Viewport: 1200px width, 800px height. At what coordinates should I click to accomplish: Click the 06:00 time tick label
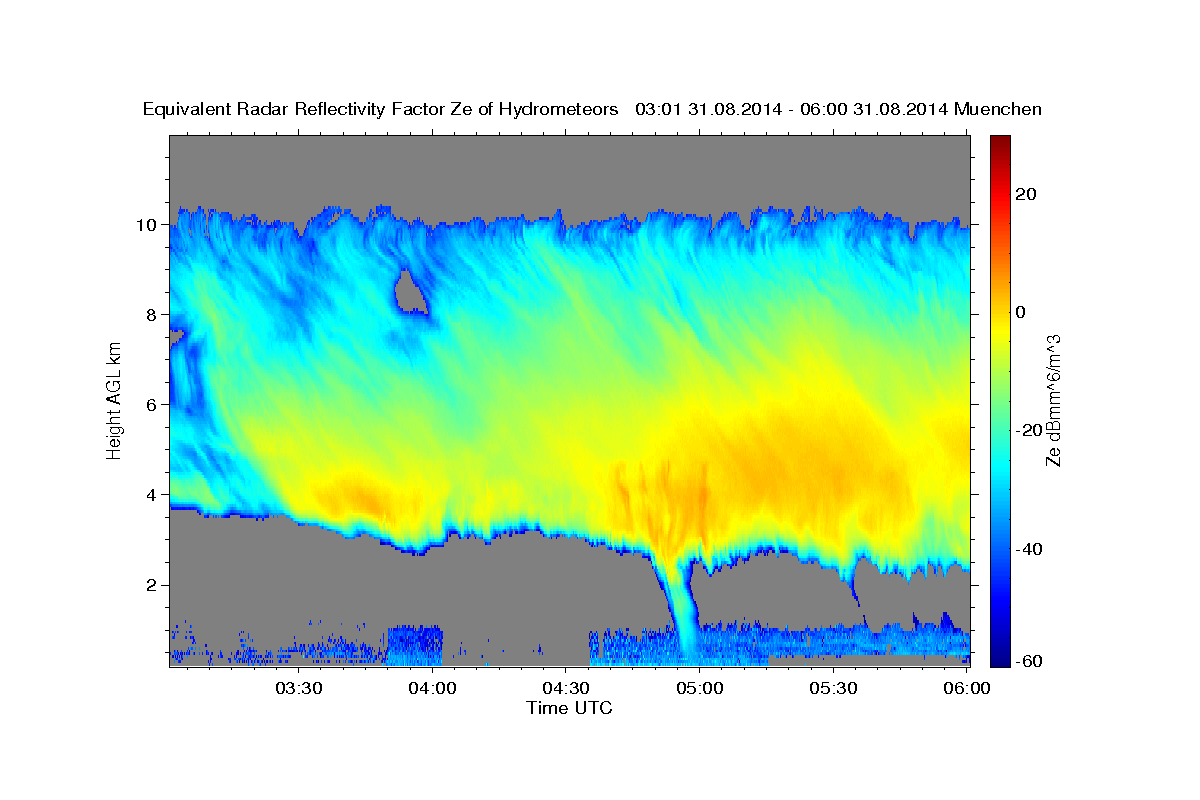coord(967,688)
